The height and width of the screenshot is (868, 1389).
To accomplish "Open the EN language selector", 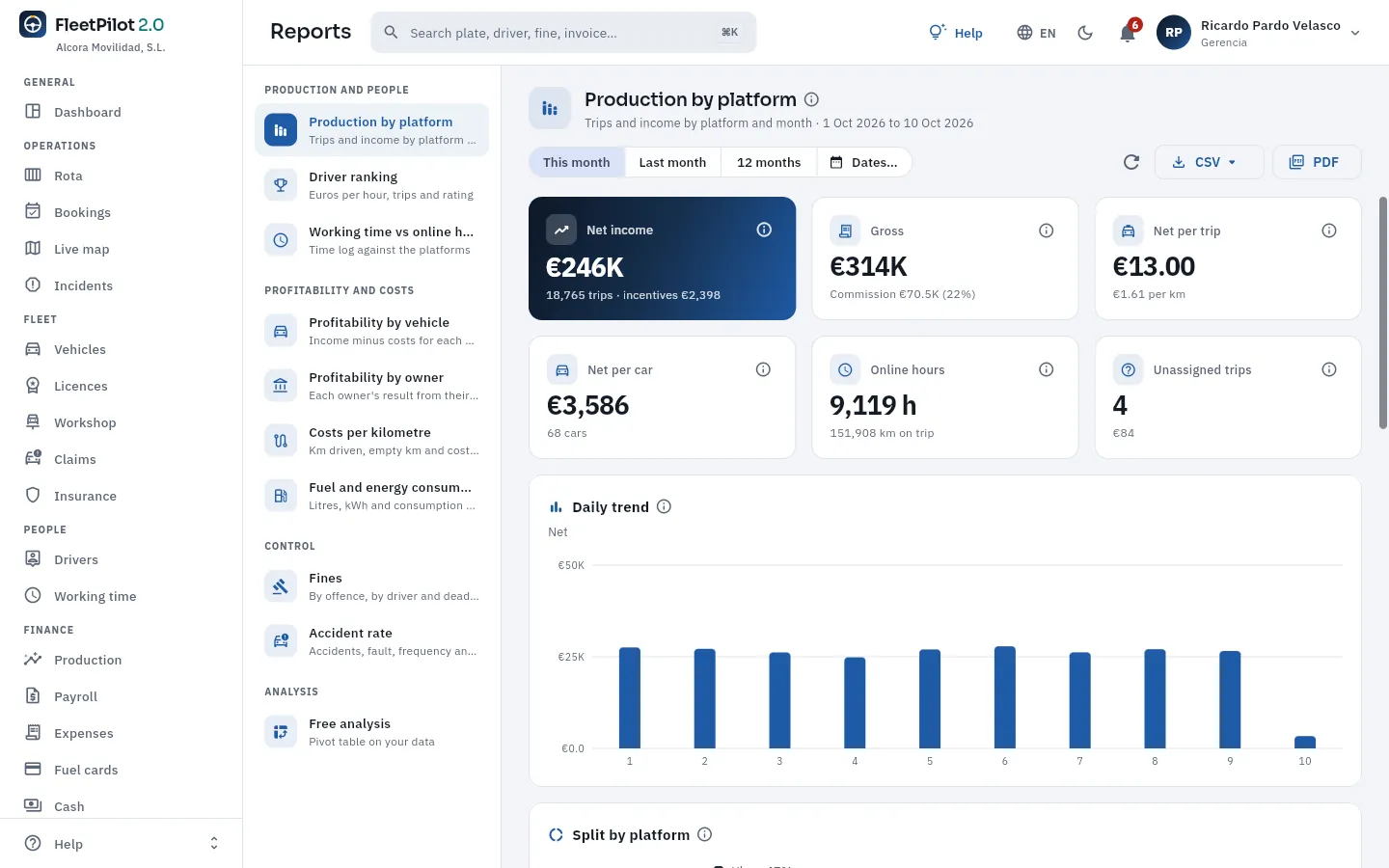I will (1036, 33).
